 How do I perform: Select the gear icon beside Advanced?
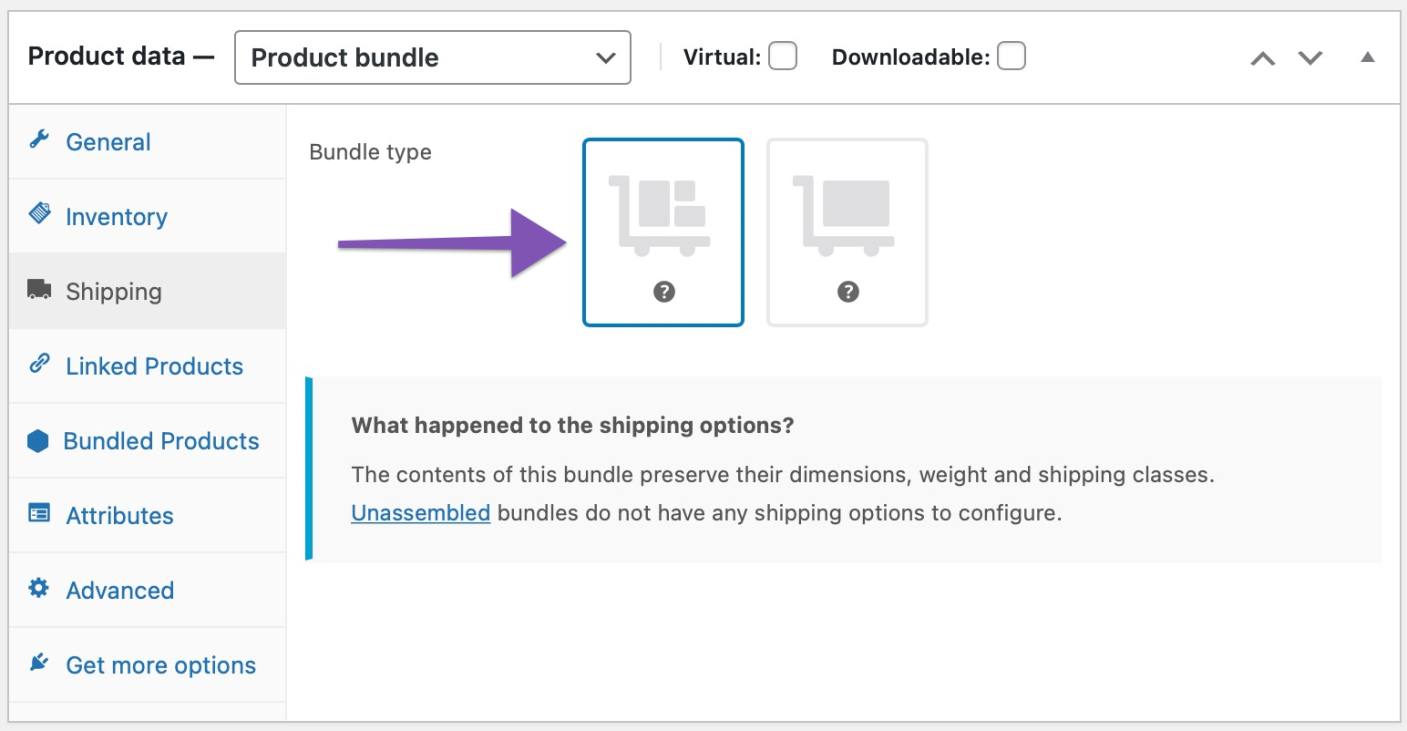(38, 590)
